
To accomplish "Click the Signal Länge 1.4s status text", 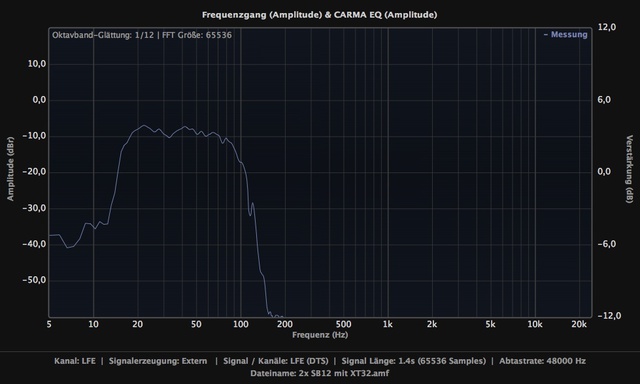I will (413, 361).
